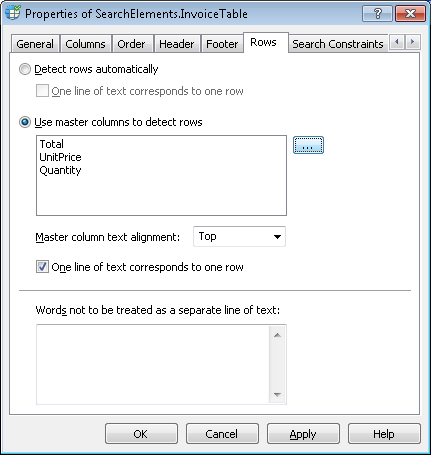Viewport: 431px width, 455px height.
Task: Confirm with the OK button
Action: [141, 434]
